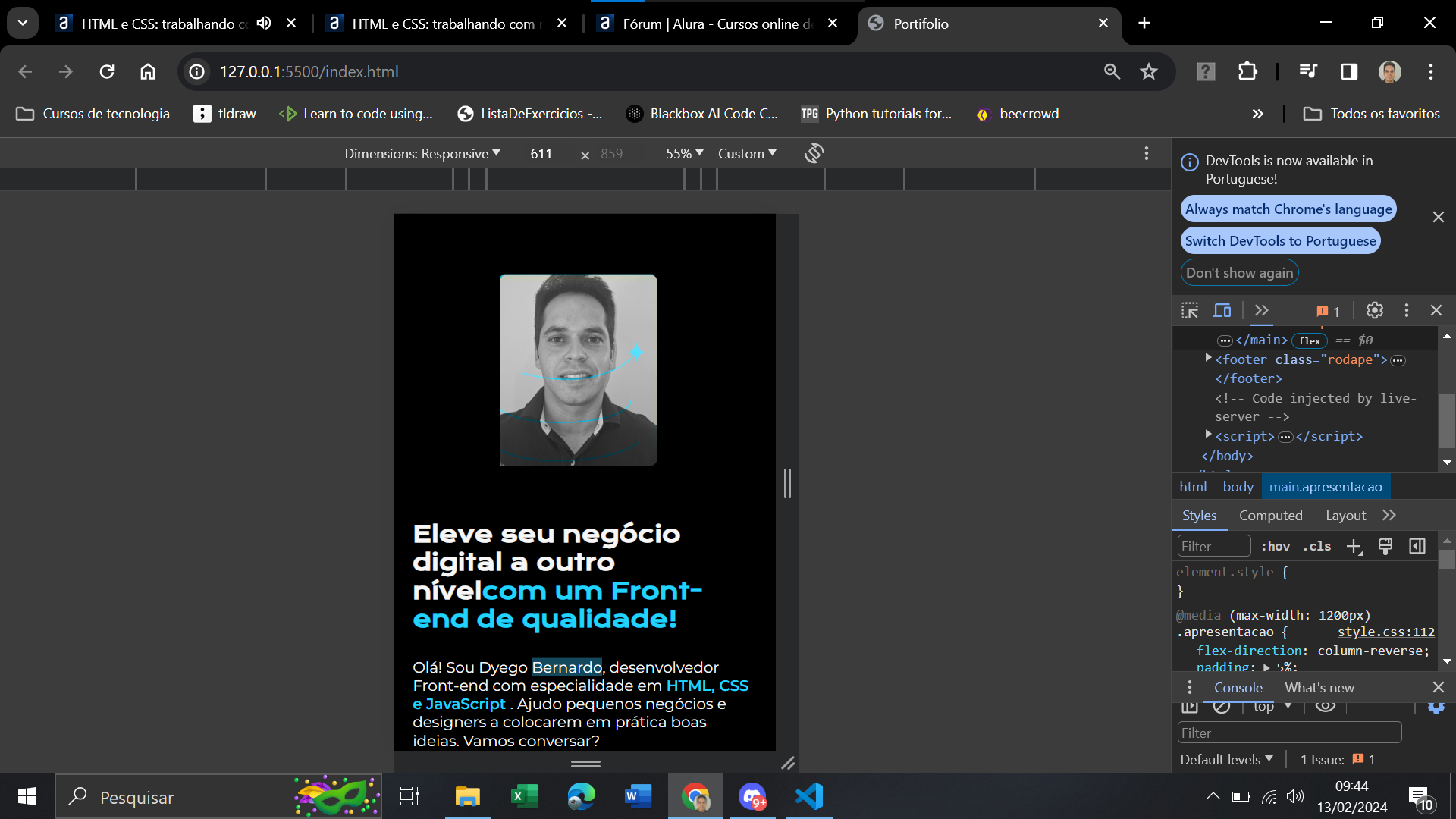Toggle the device toolbar icon
Image resolution: width=1456 pixels, height=819 pixels.
1222,311
